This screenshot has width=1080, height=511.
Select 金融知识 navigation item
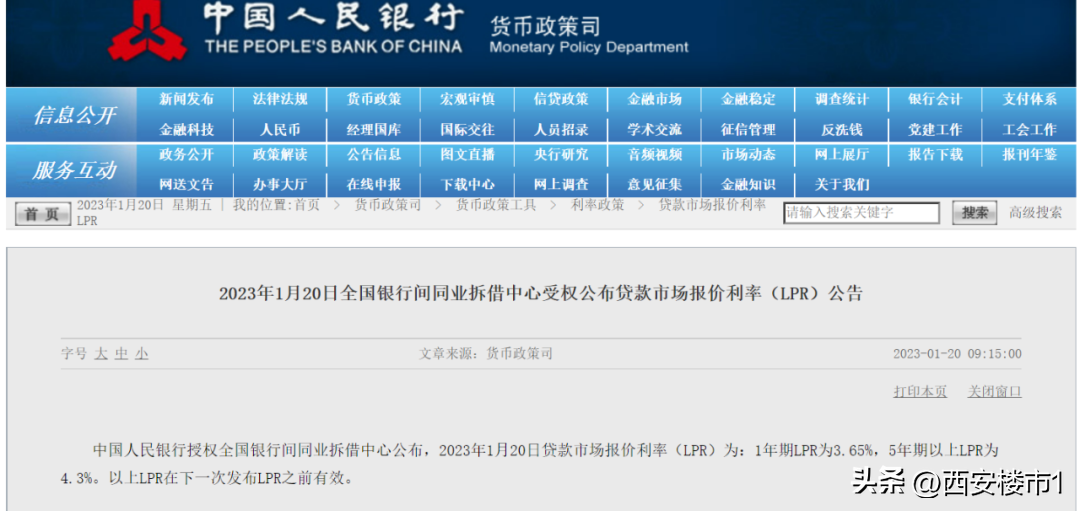[x=749, y=185]
